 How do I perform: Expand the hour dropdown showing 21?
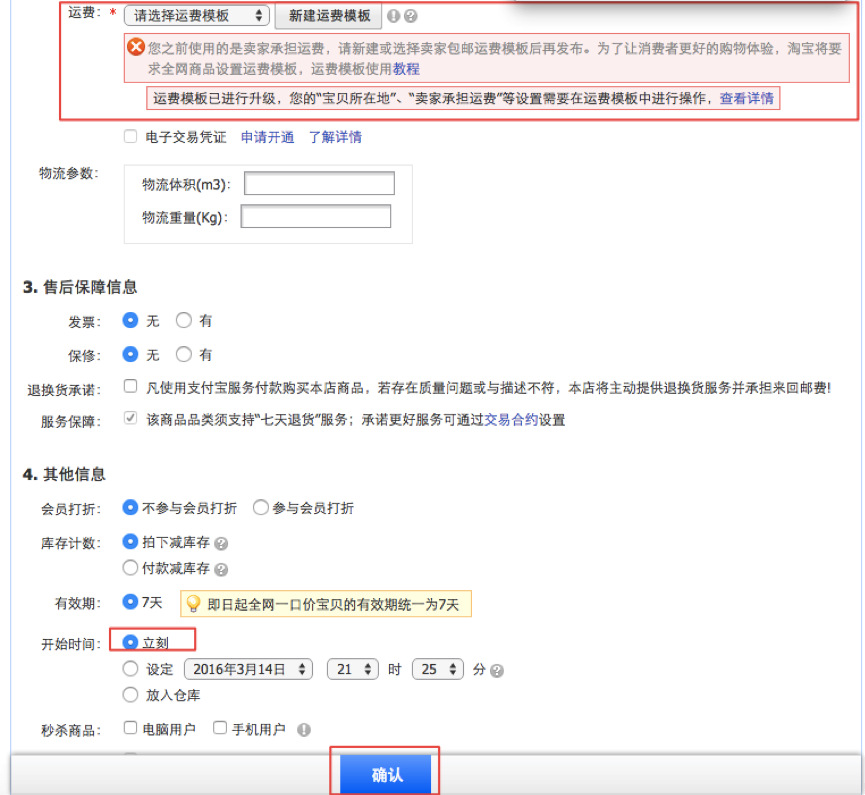tap(355, 669)
